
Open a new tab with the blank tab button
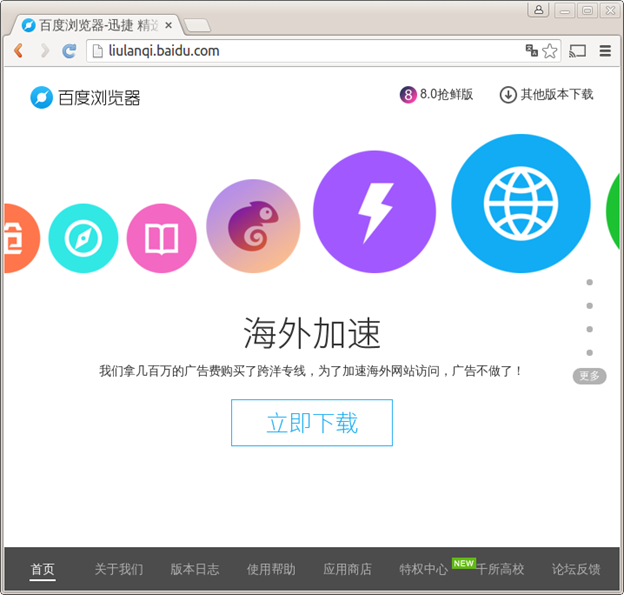click(197, 25)
